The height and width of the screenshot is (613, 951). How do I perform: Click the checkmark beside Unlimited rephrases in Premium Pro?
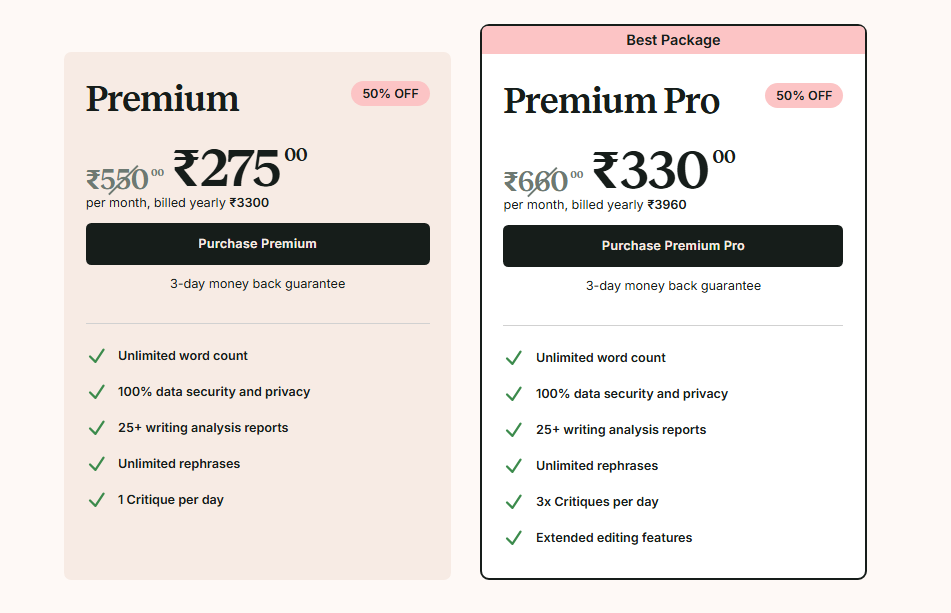(514, 466)
